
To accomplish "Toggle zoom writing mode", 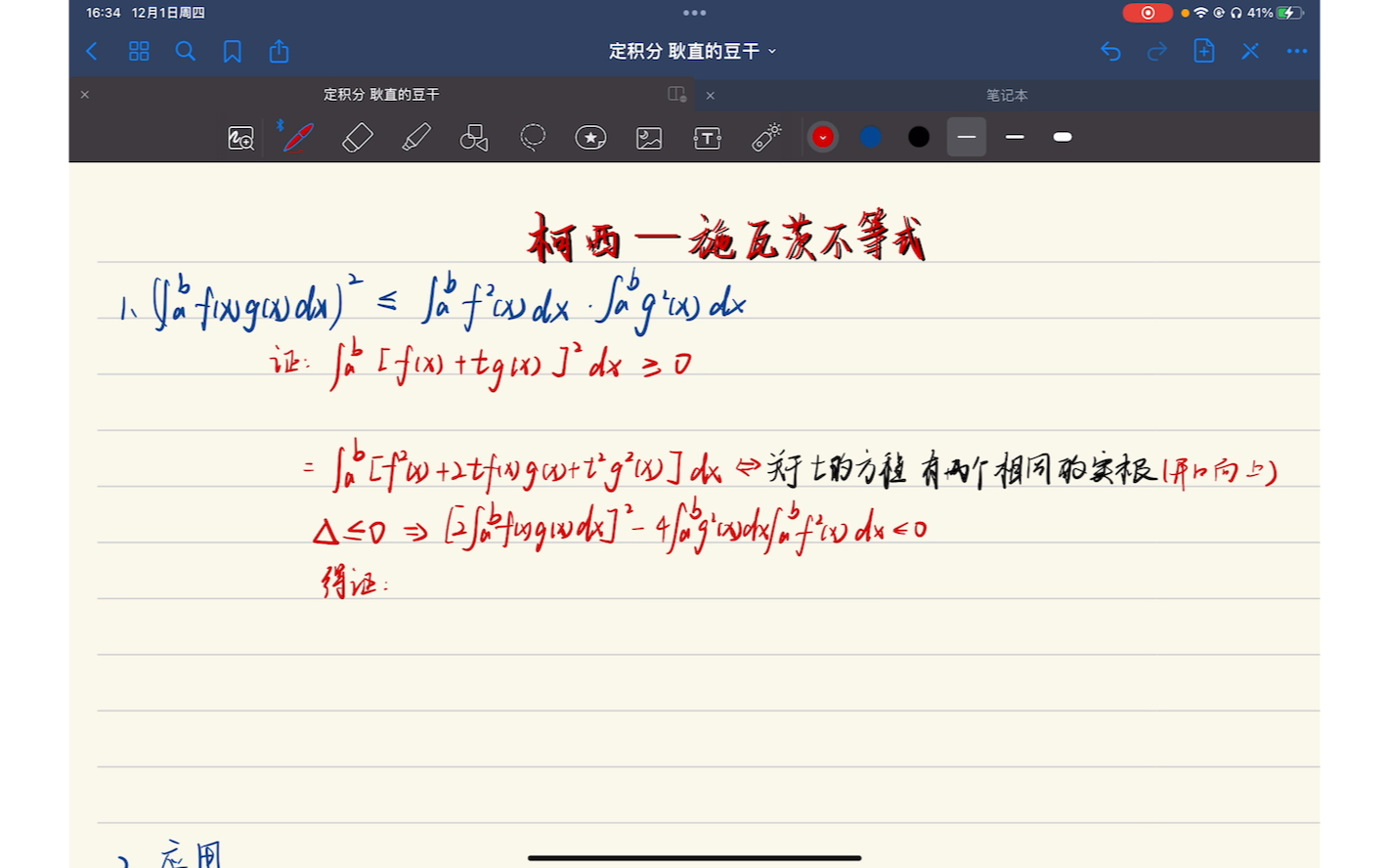I will pos(239,137).
